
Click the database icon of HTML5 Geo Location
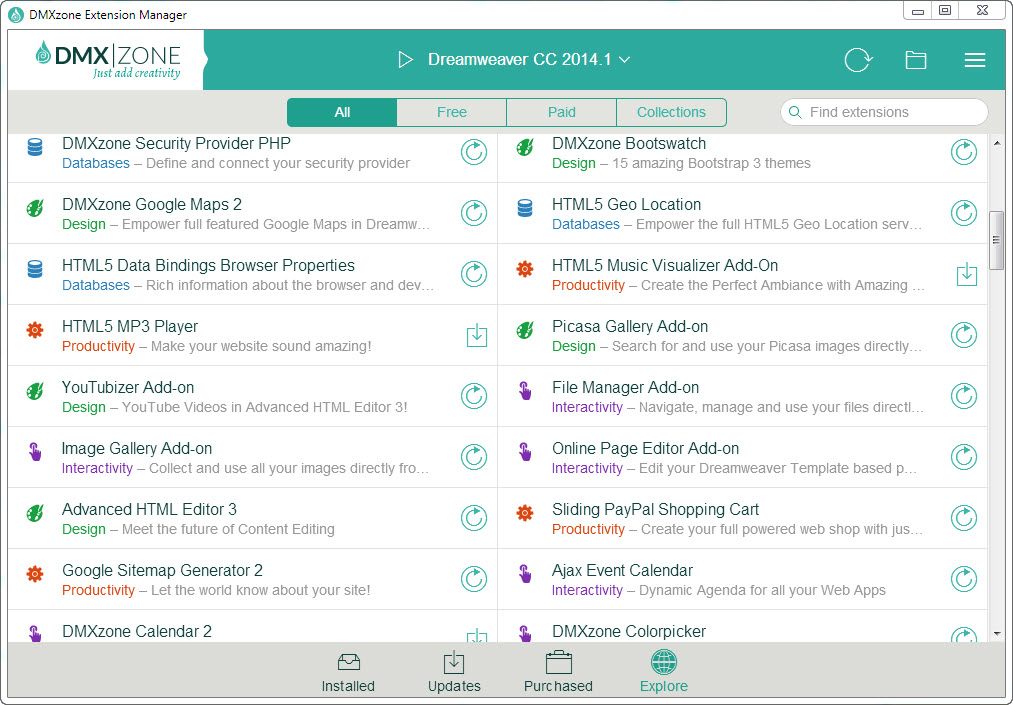point(525,208)
